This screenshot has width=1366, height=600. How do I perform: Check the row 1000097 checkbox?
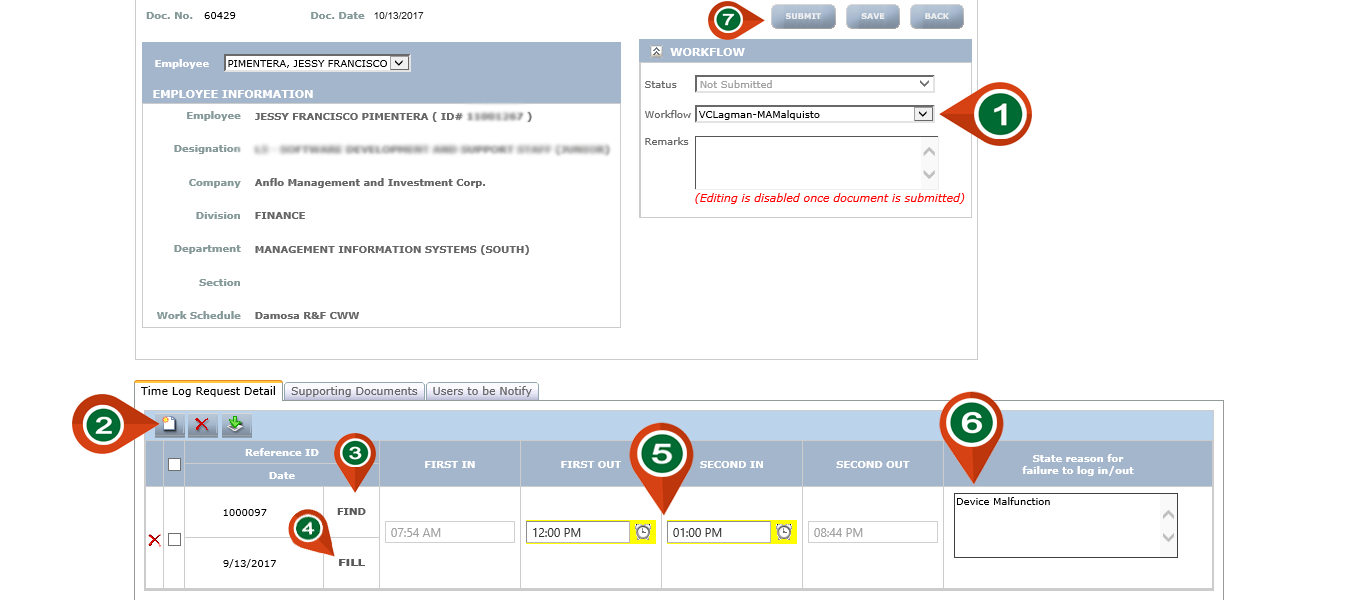(174, 540)
